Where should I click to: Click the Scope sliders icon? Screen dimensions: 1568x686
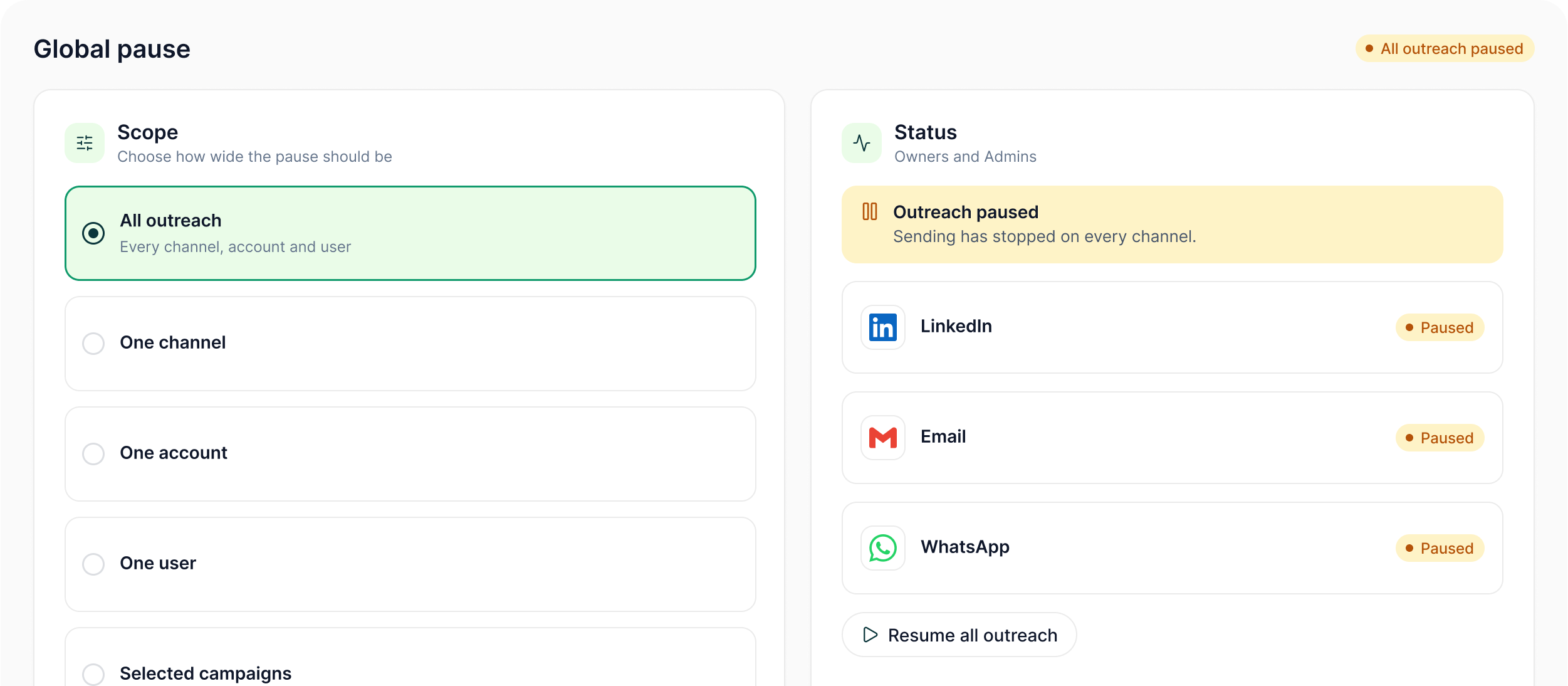85,143
